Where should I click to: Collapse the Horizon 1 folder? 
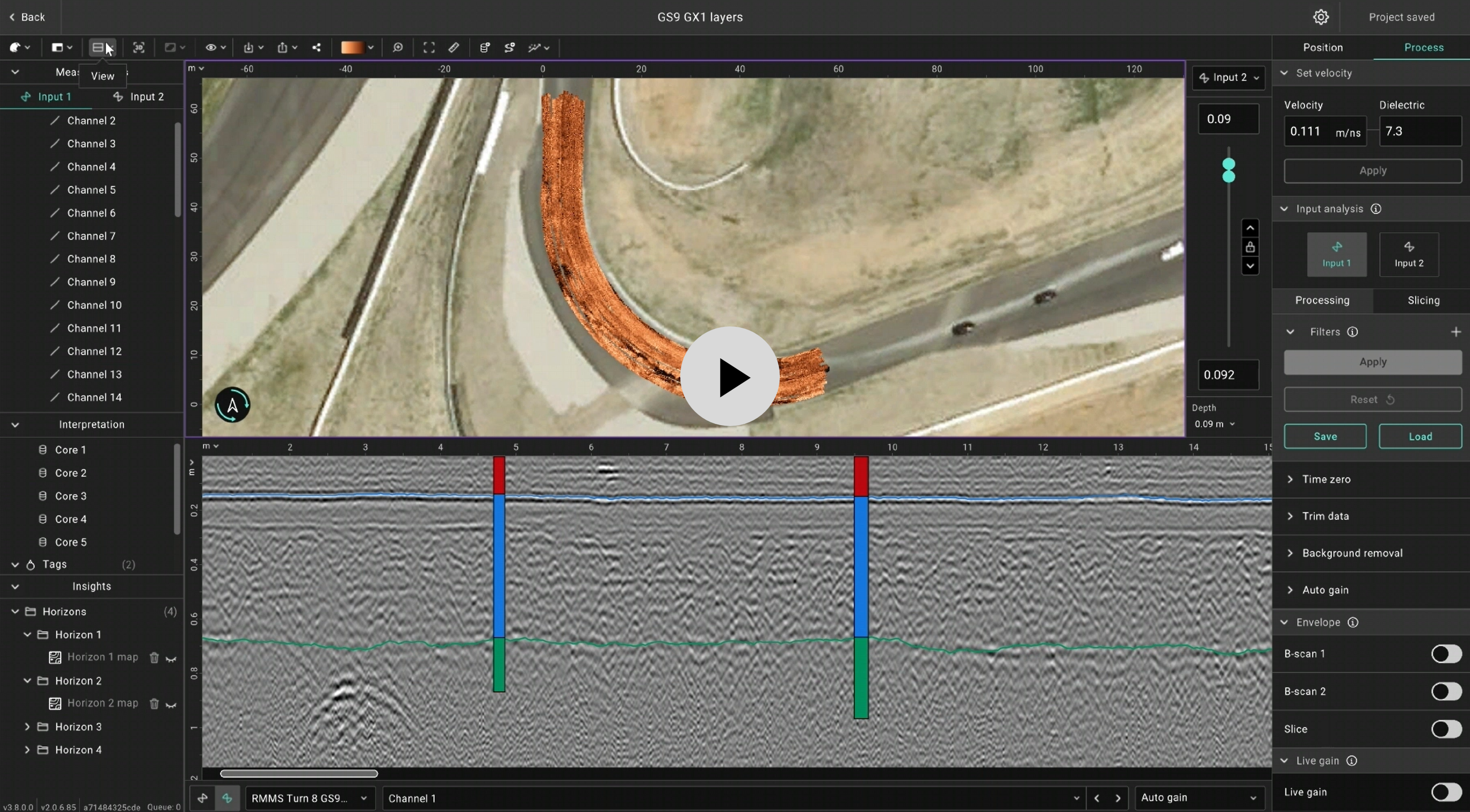pyautogui.click(x=27, y=634)
